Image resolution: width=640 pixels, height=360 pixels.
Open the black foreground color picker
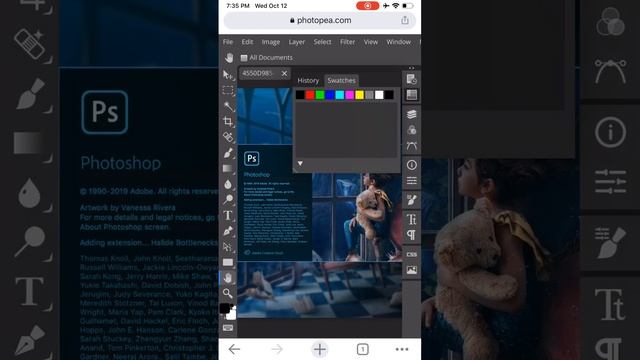(224, 308)
